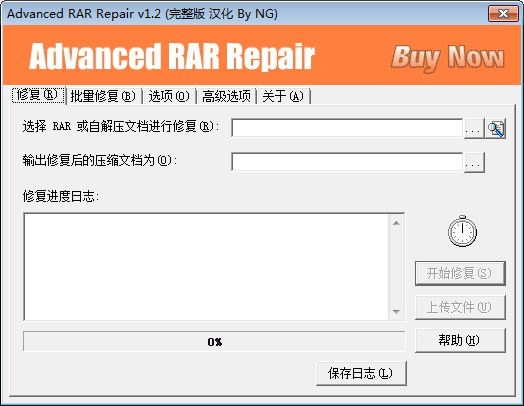The image size is (524, 406).
Task: Focus the output repaired archive input field
Action: 347,162
